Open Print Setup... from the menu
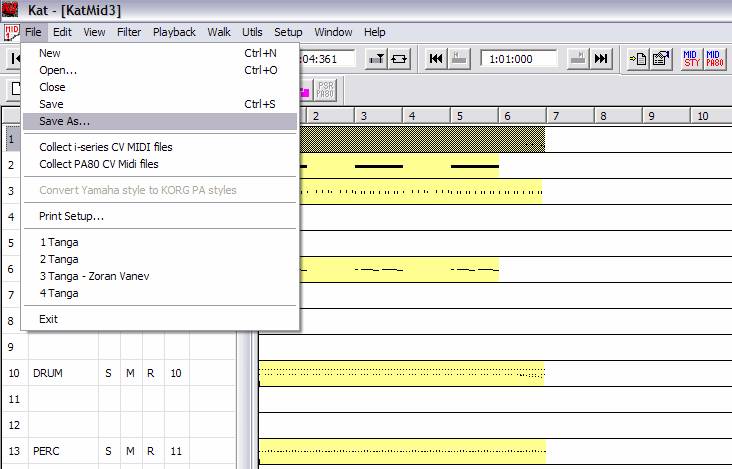The width and height of the screenshot is (732, 469). coord(160,216)
